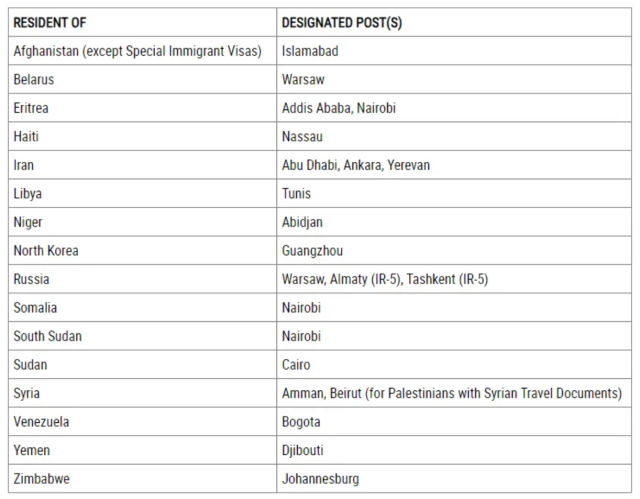Click Abu Dhabi, Ankara, Yerevan cell
Image resolution: width=640 pixels, height=499 pixels.
point(454,165)
